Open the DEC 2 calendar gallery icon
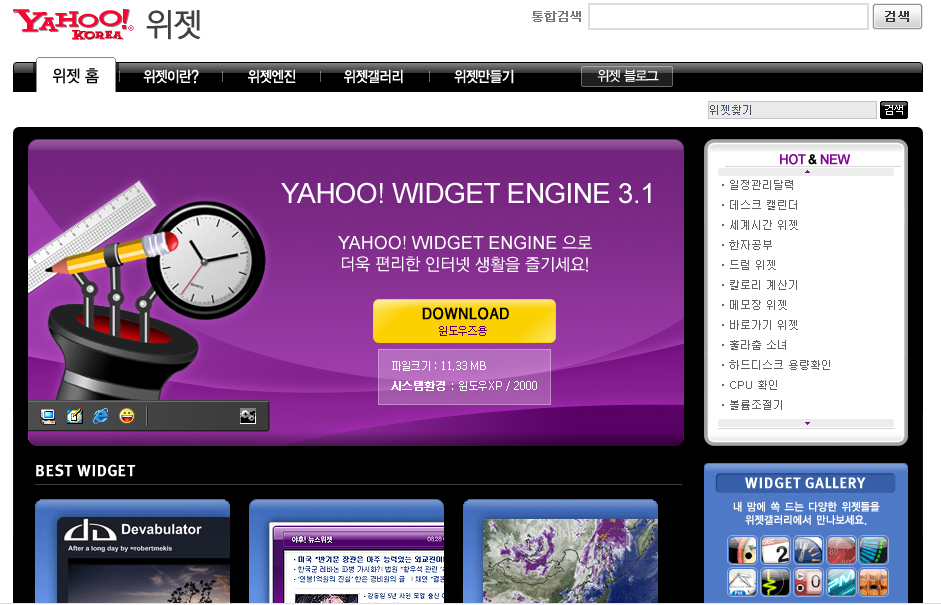The width and height of the screenshot is (941, 605). [775, 550]
